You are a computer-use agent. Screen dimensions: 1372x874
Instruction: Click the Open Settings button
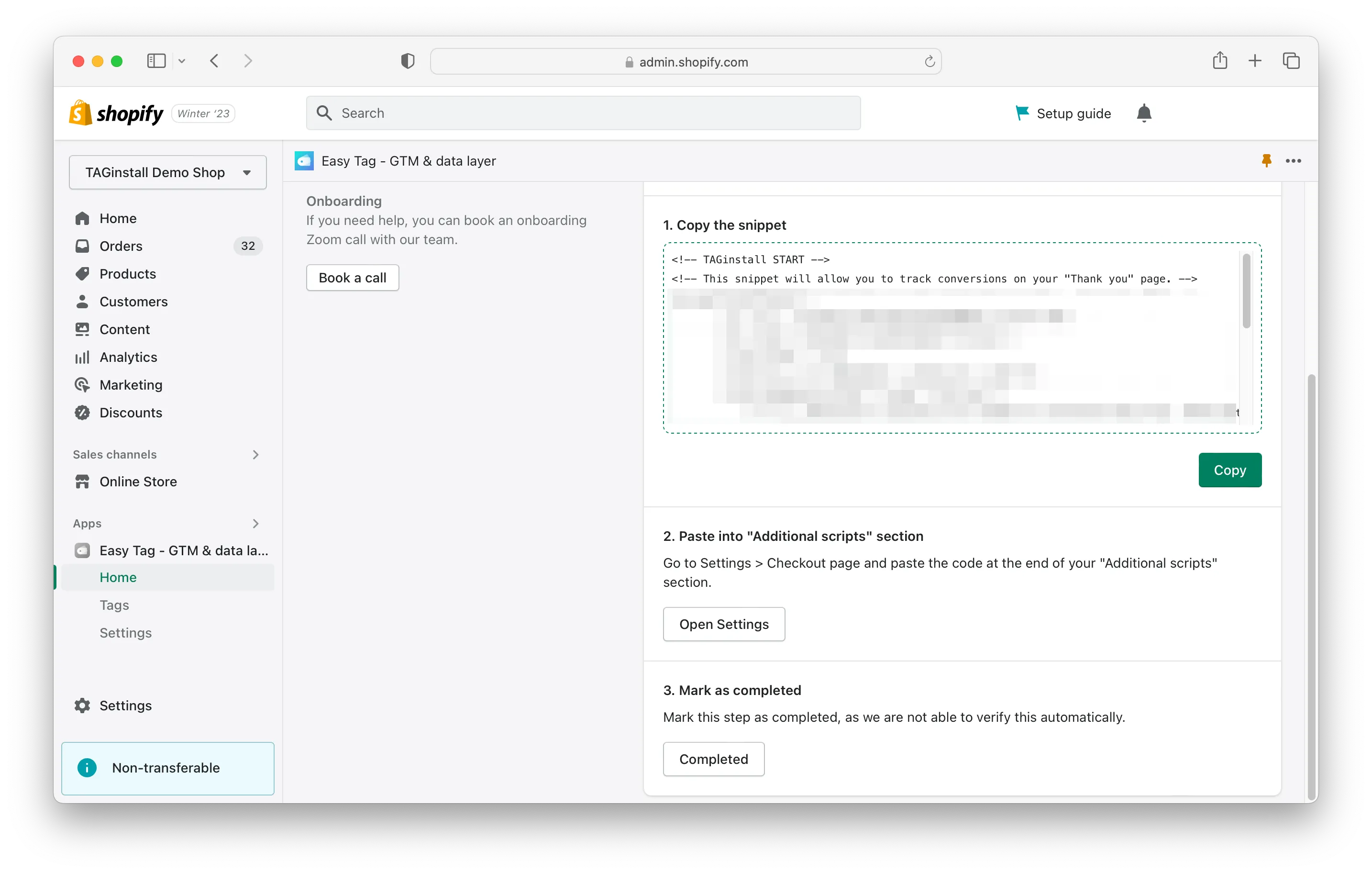[724, 624]
